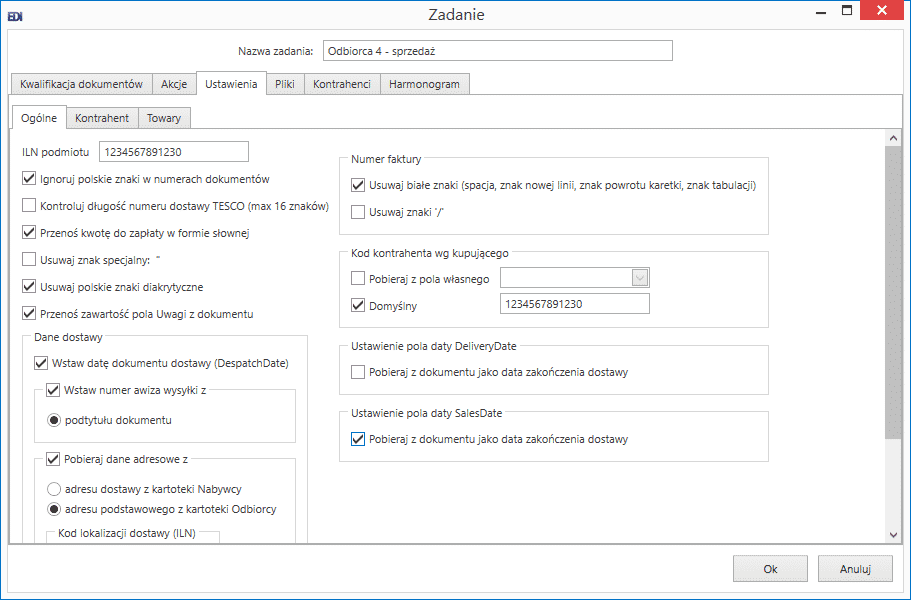
Task: Check 'Pobieraj z pola własnego' option
Action: pos(358,278)
